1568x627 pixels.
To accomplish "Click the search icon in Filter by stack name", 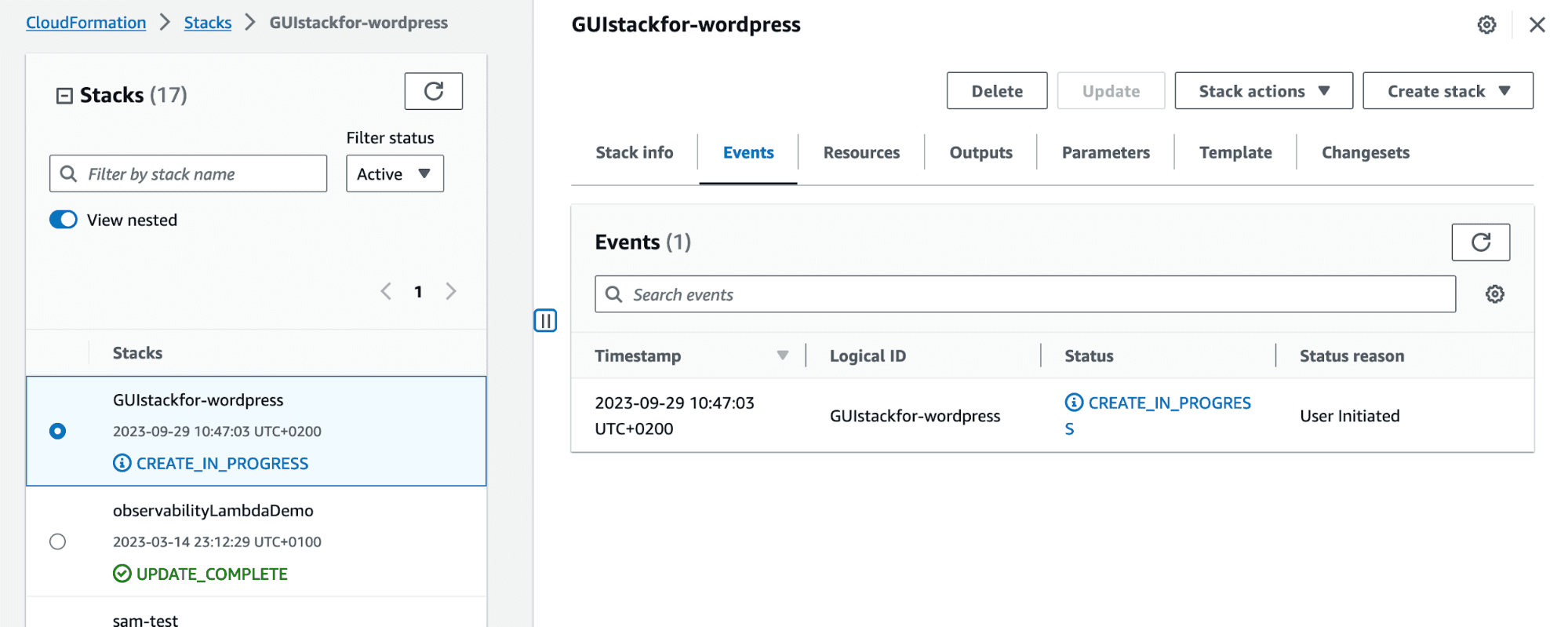I will [x=68, y=173].
